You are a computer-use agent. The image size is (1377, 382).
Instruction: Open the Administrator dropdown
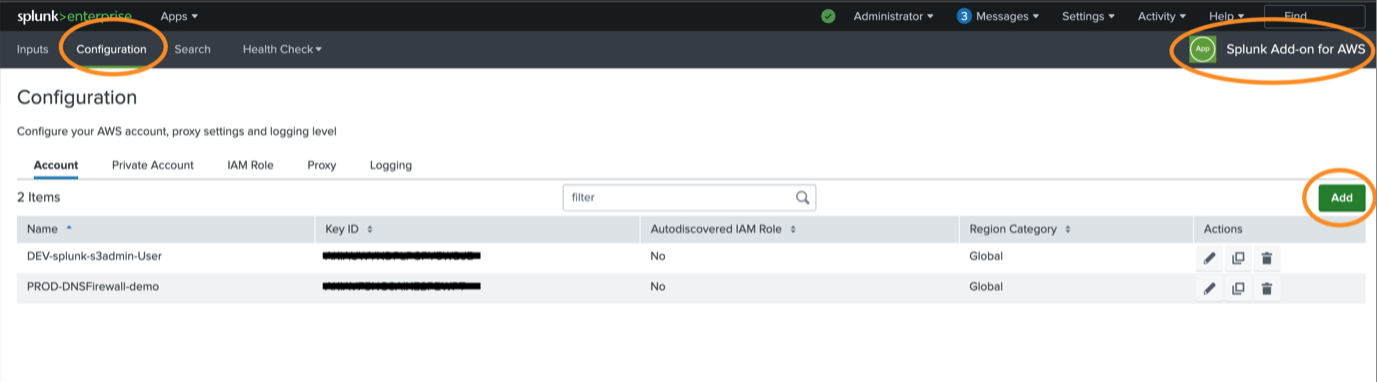tap(893, 16)
